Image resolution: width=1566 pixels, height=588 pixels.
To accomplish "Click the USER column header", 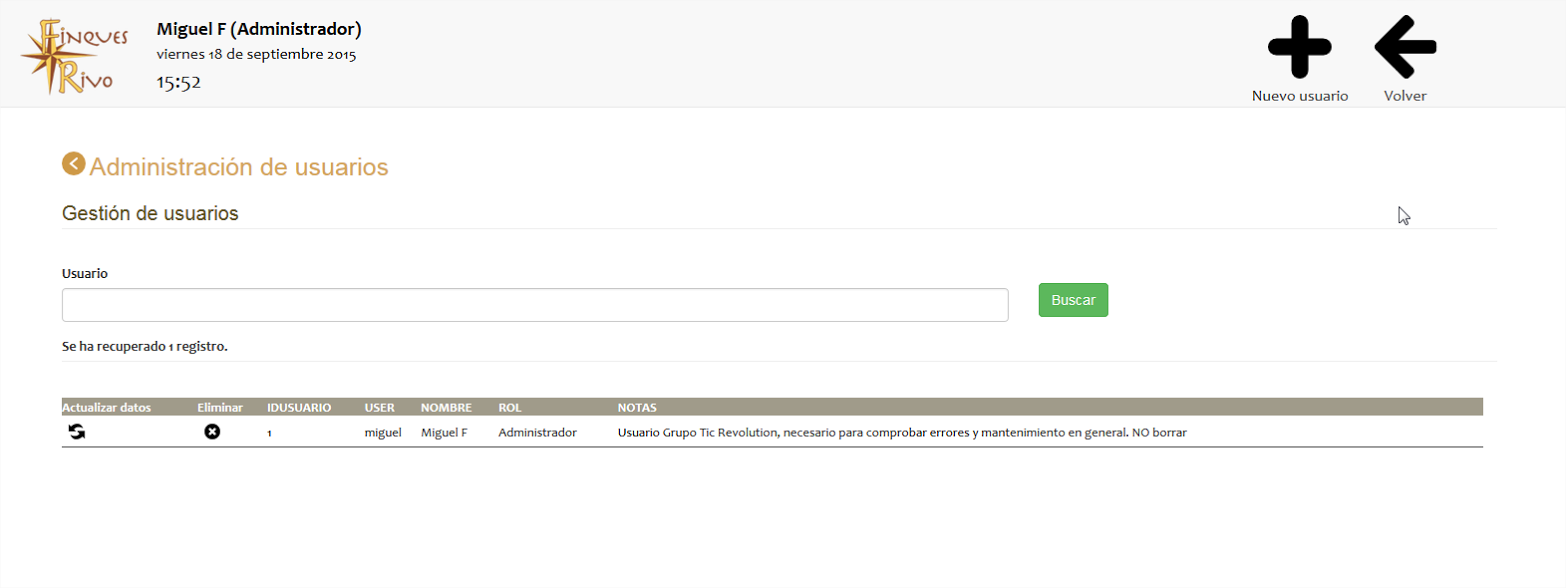I will 380,408.
